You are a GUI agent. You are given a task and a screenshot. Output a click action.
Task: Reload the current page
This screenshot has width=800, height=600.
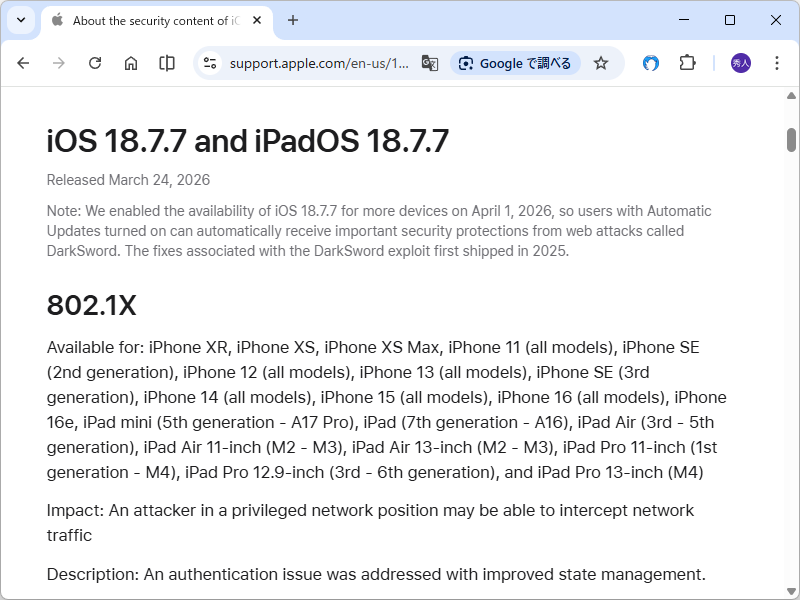[x=95, y=63]
